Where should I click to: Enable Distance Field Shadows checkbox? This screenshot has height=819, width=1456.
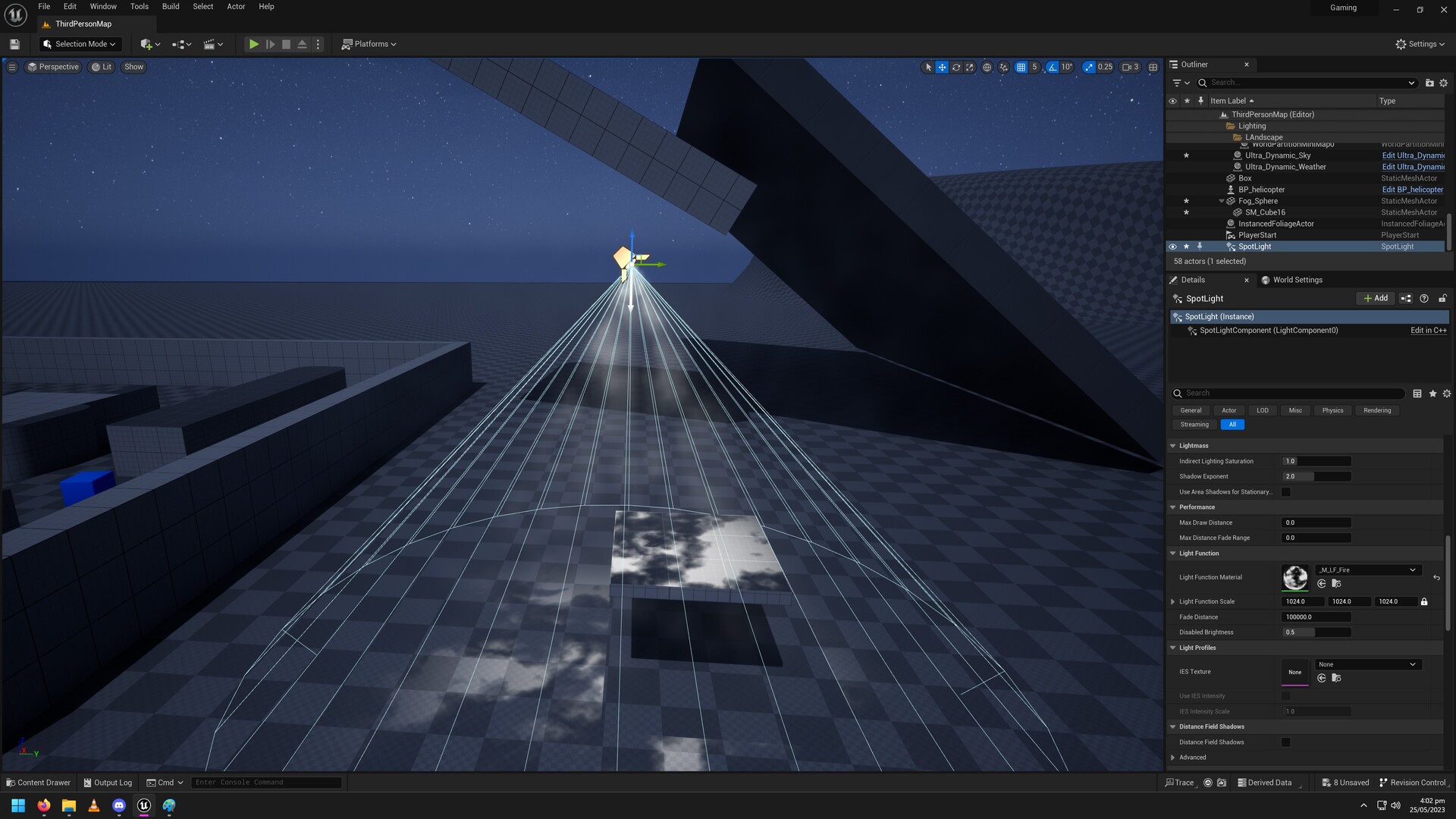pyautogui.click(x=1285, y=742)
